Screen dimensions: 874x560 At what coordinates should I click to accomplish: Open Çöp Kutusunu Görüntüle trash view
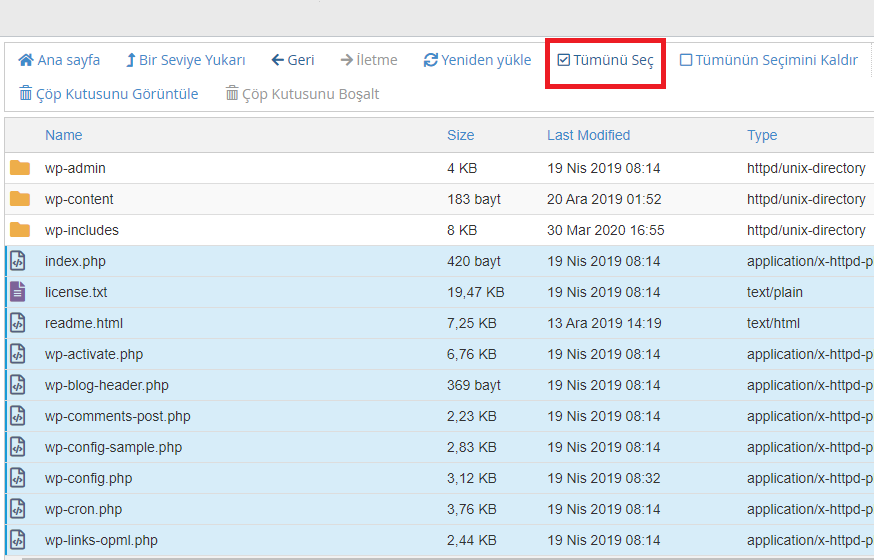pos(109,94)
